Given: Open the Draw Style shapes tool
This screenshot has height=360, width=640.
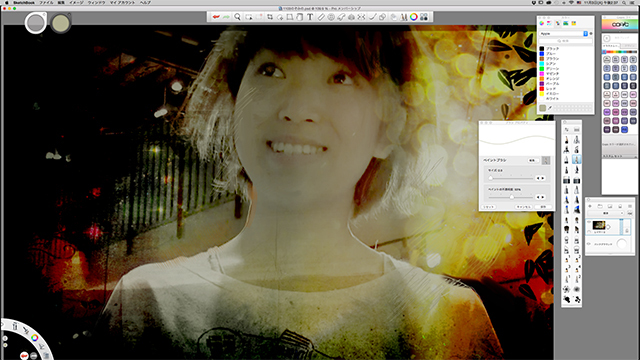Looking at the screenshot, I should 382,17.
